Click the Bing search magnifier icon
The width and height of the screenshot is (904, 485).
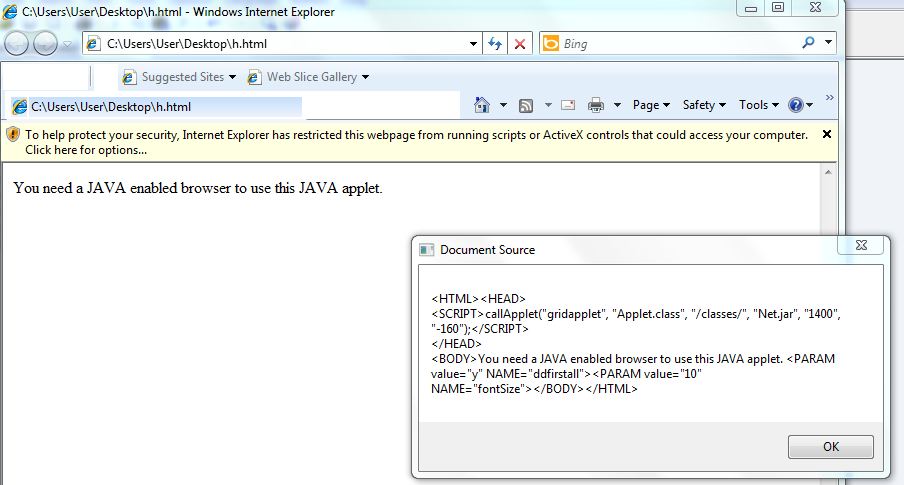click(x=808, y=42)
